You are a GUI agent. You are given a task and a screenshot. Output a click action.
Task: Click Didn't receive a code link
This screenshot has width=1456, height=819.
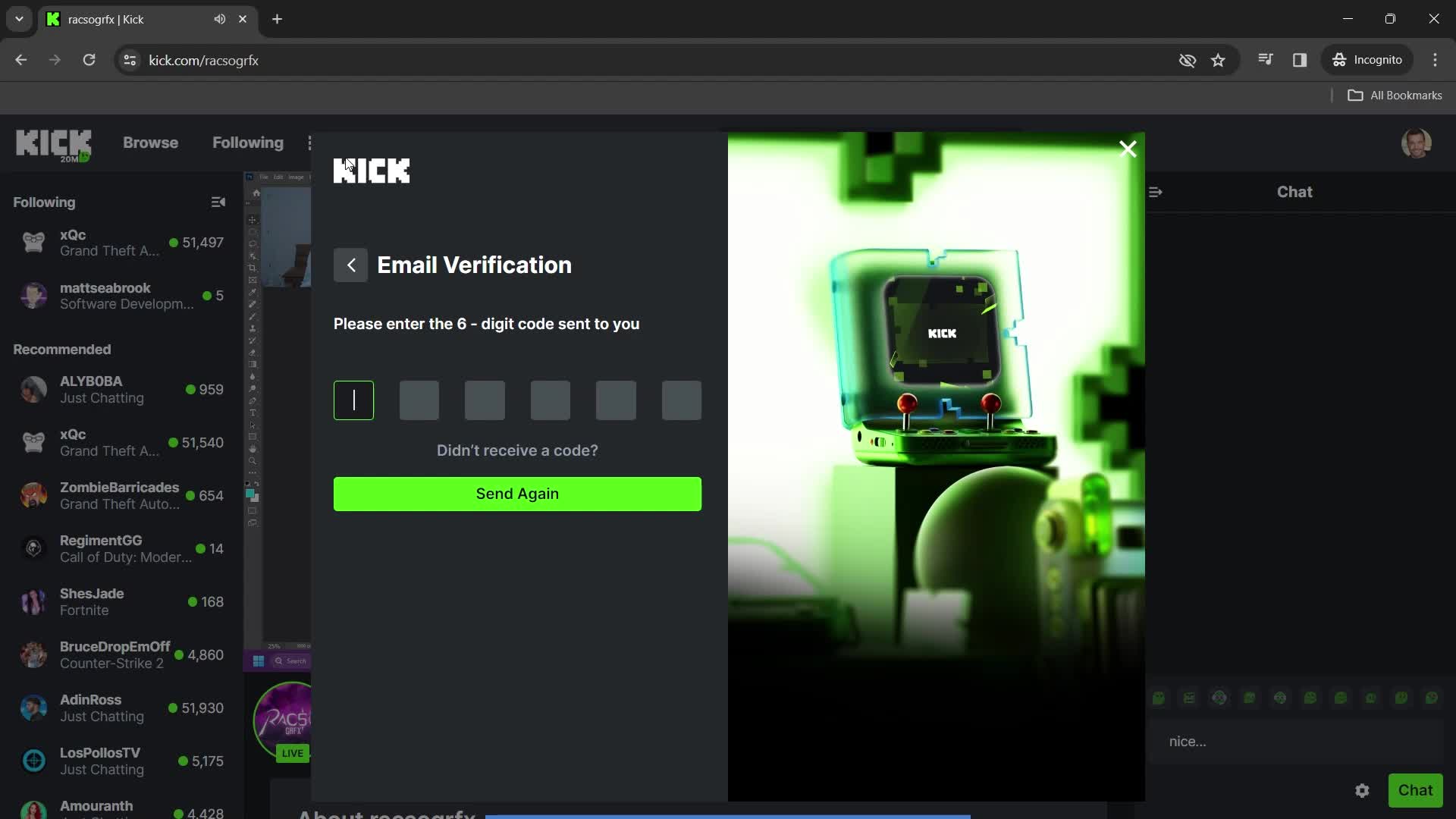(516, 450)
